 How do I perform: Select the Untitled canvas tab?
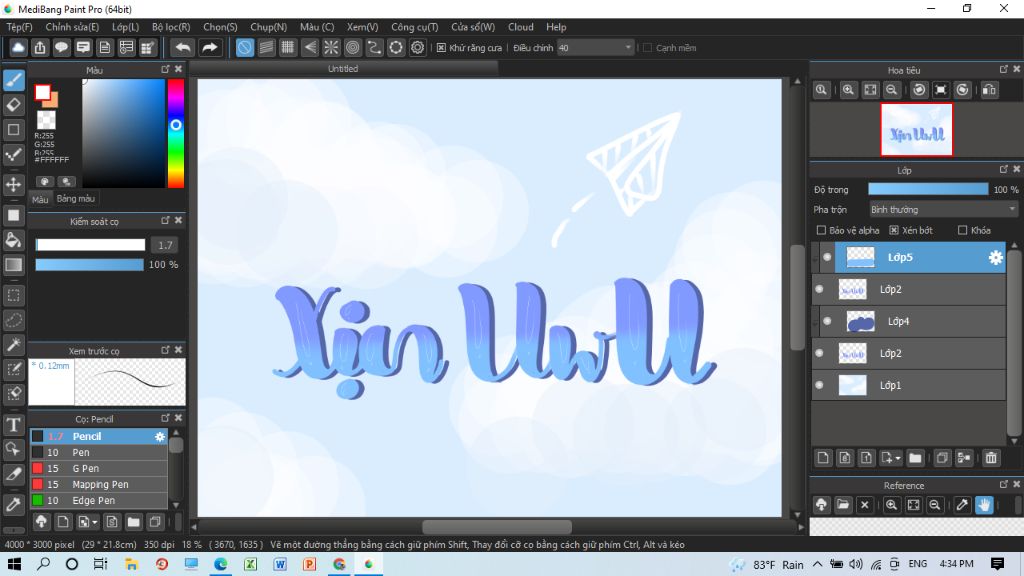coord(343,69)
